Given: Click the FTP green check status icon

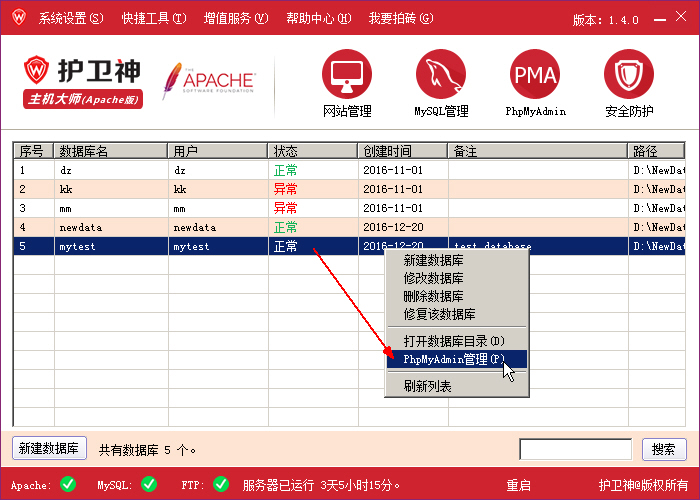Looking at the screenshot, I should pyautogui.click(x=221, y=484).
